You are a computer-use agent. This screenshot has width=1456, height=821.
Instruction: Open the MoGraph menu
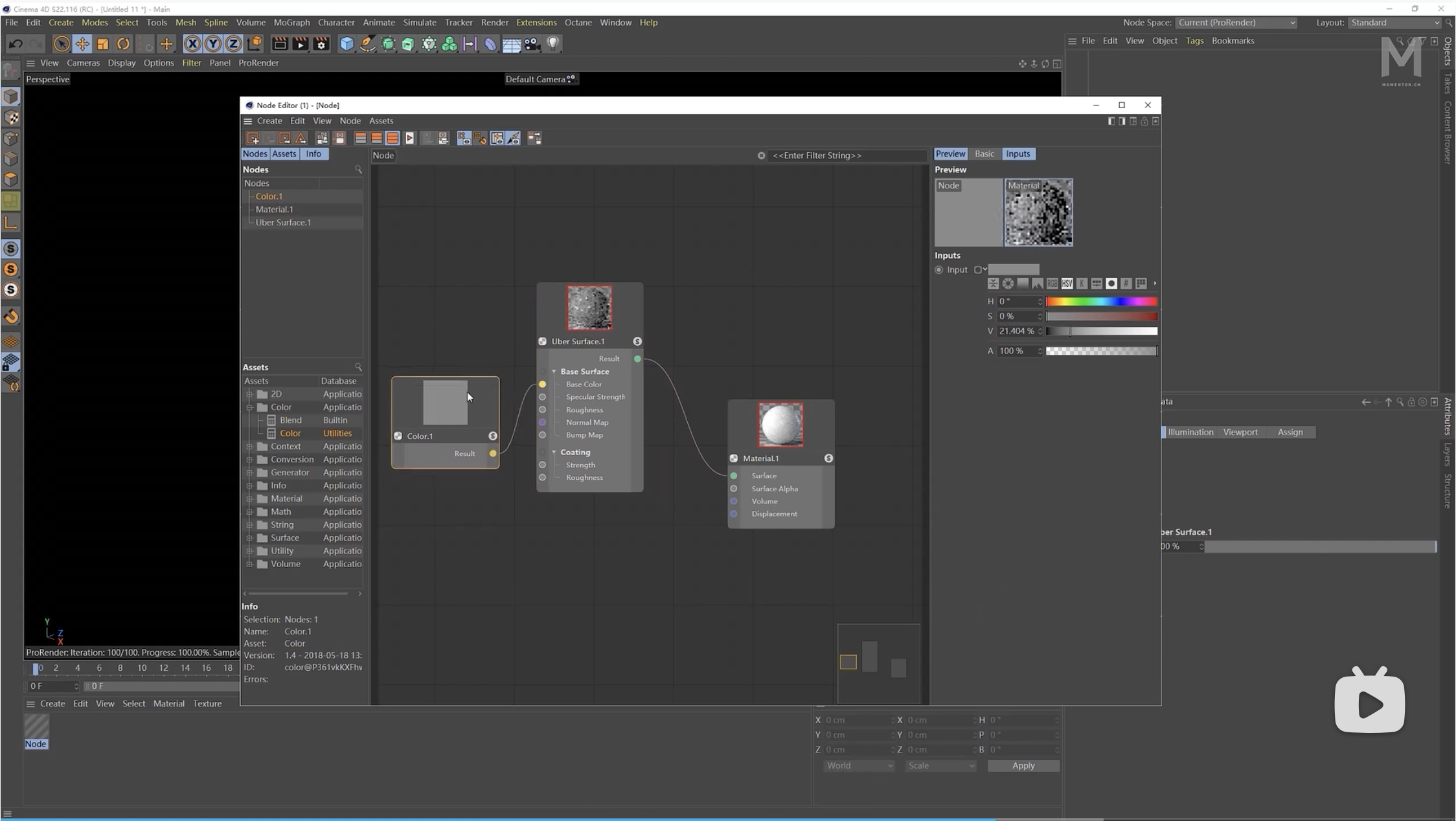(291, 23)
